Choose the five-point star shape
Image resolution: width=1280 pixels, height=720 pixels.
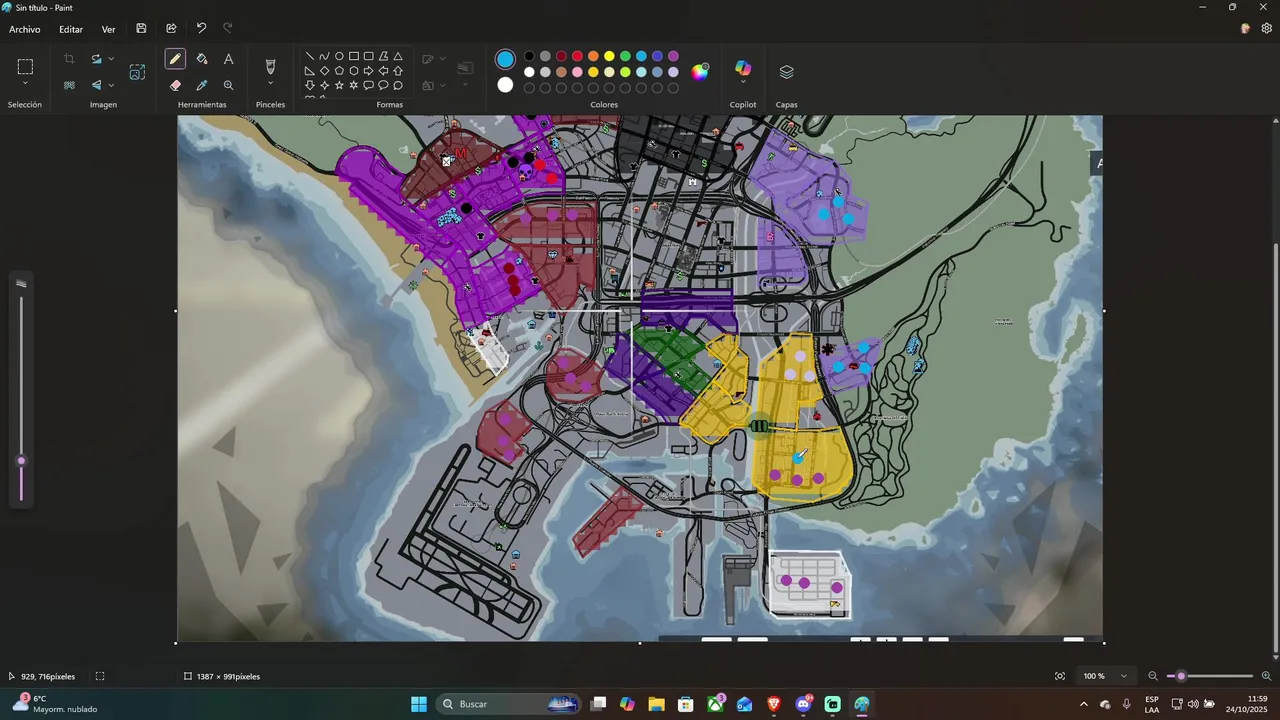coord(339,86)
